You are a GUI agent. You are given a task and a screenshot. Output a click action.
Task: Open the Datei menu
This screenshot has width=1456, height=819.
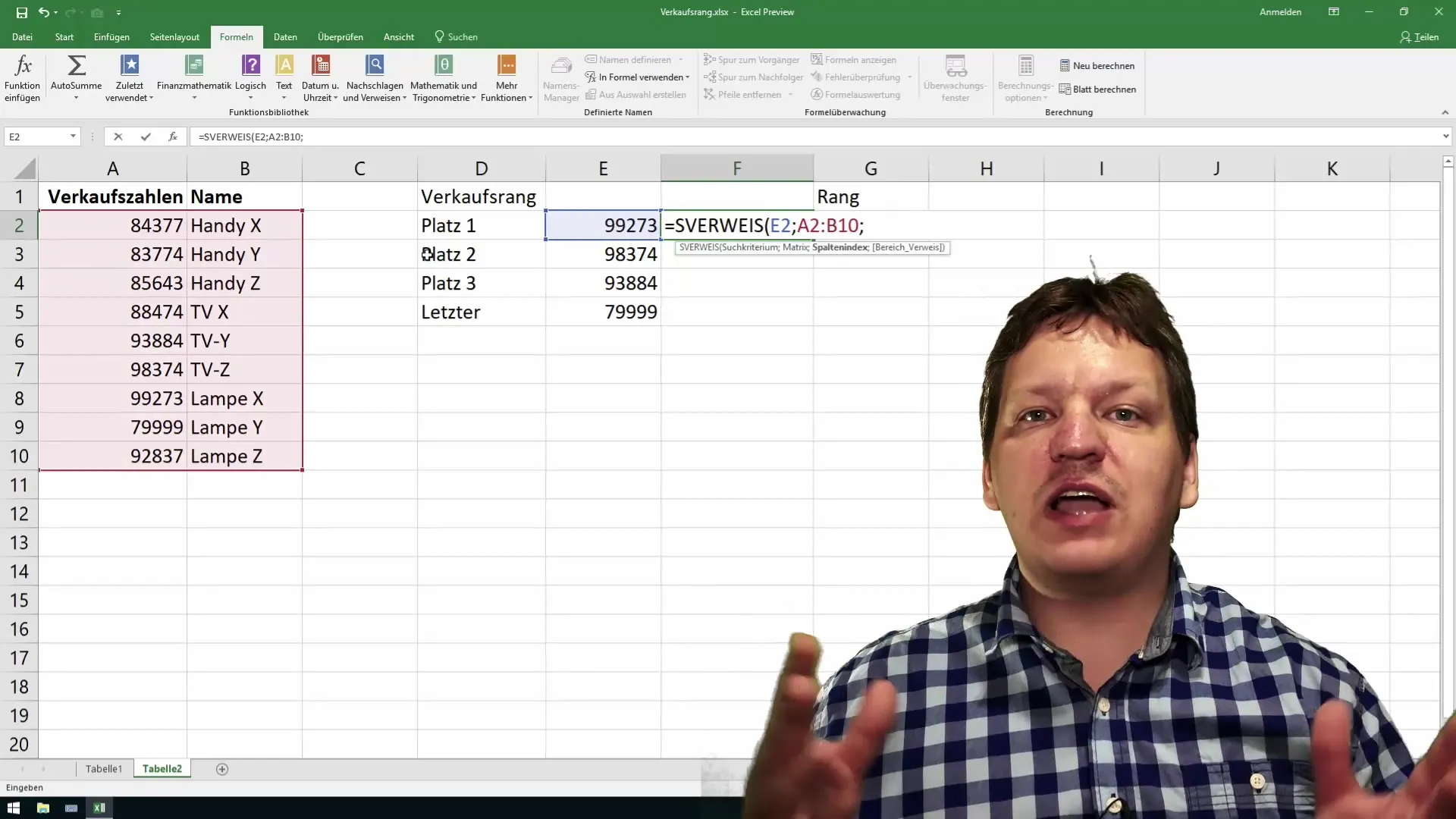click(22, 36)
